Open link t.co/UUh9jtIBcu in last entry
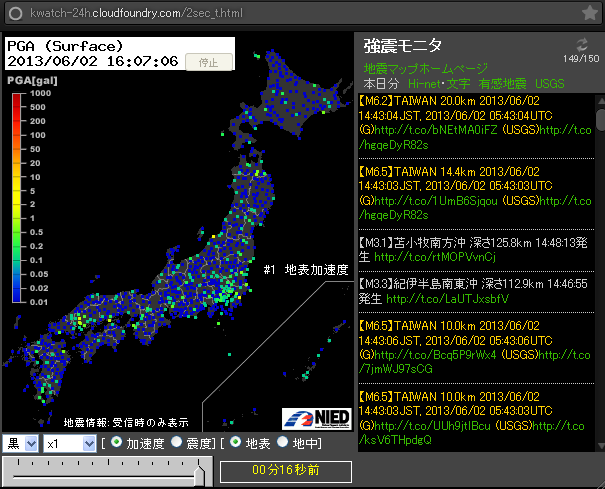 click(433, 426)
